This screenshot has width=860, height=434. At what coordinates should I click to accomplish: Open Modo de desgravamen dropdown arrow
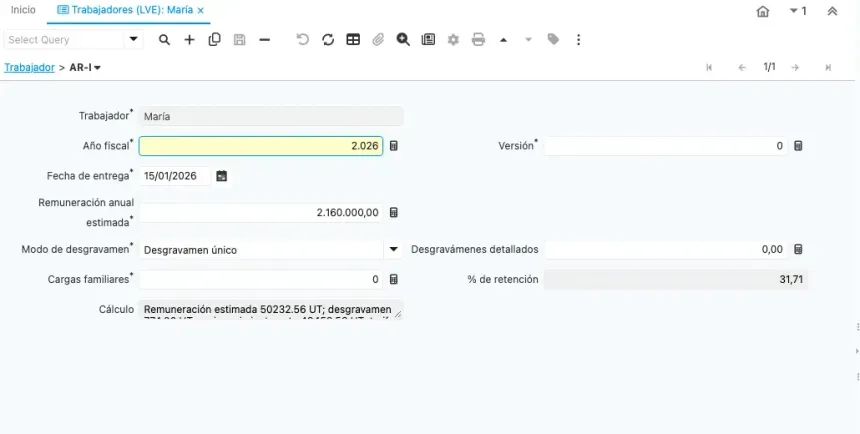point(393,250)
